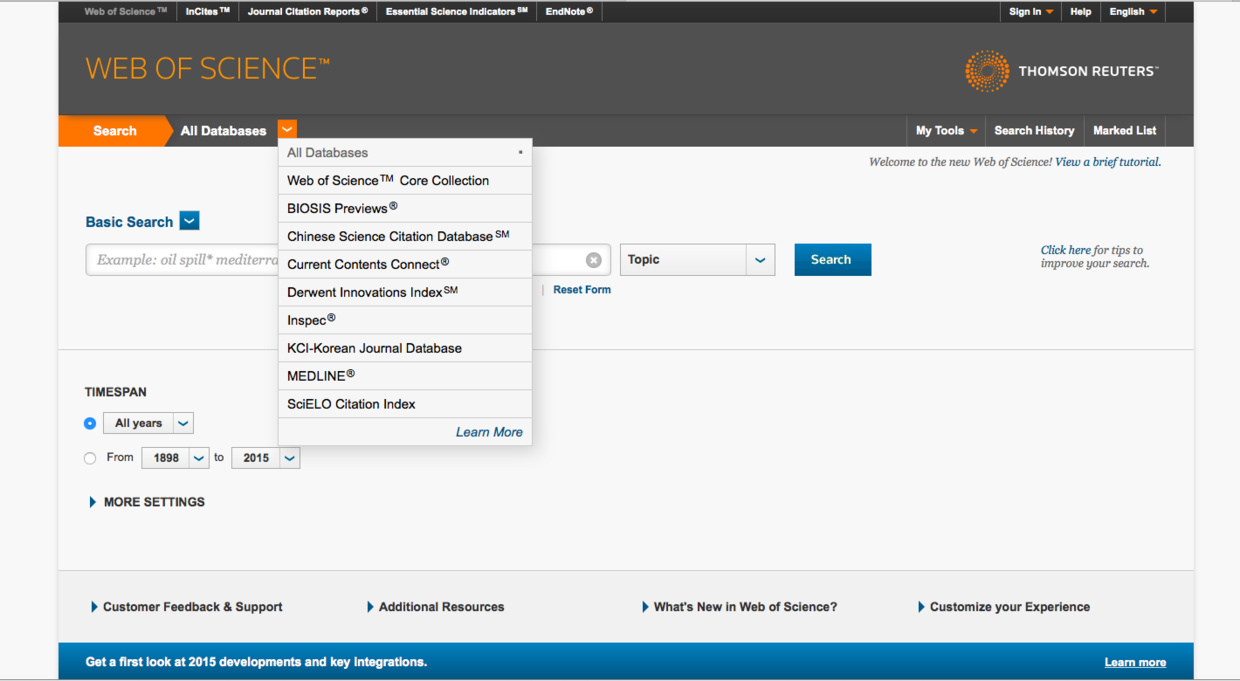1240x681 pixels.
Task: Click Learn More in databases dropdown
Action: [489, 432]
